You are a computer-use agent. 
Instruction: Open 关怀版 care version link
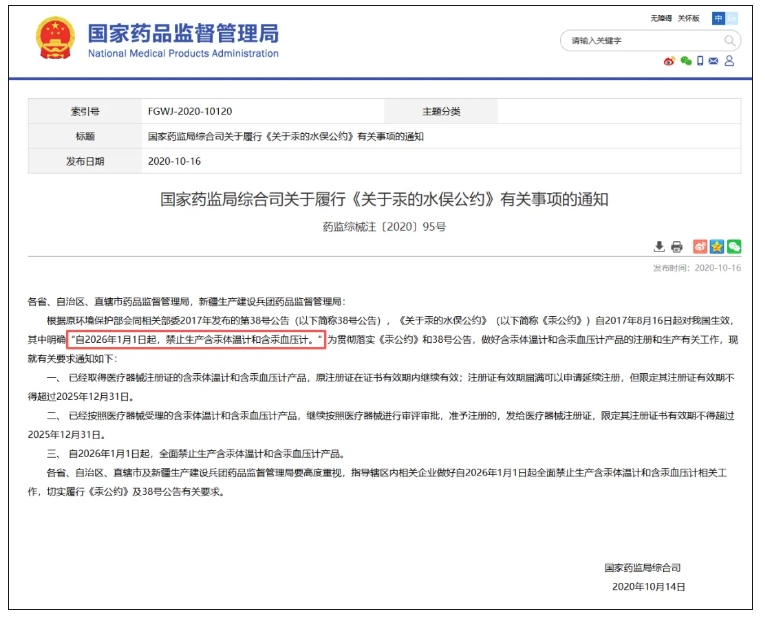[688, 19]
